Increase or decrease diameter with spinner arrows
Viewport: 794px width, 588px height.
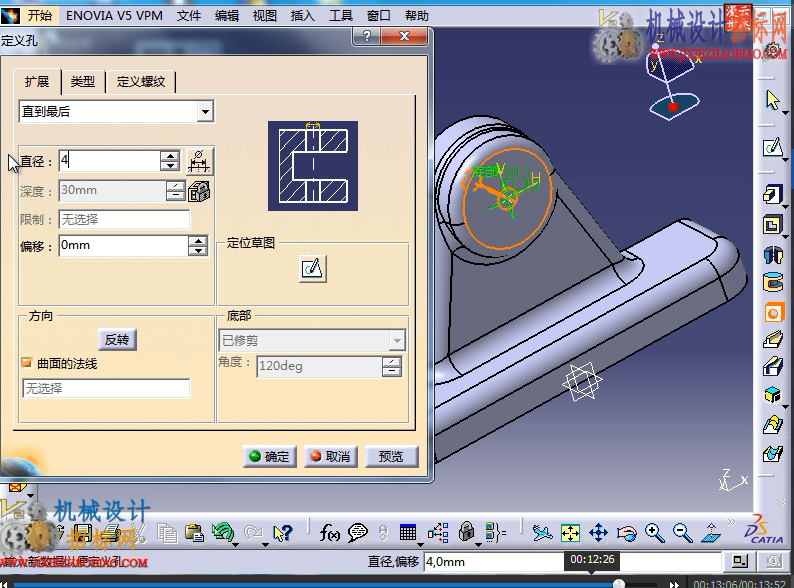170,161
